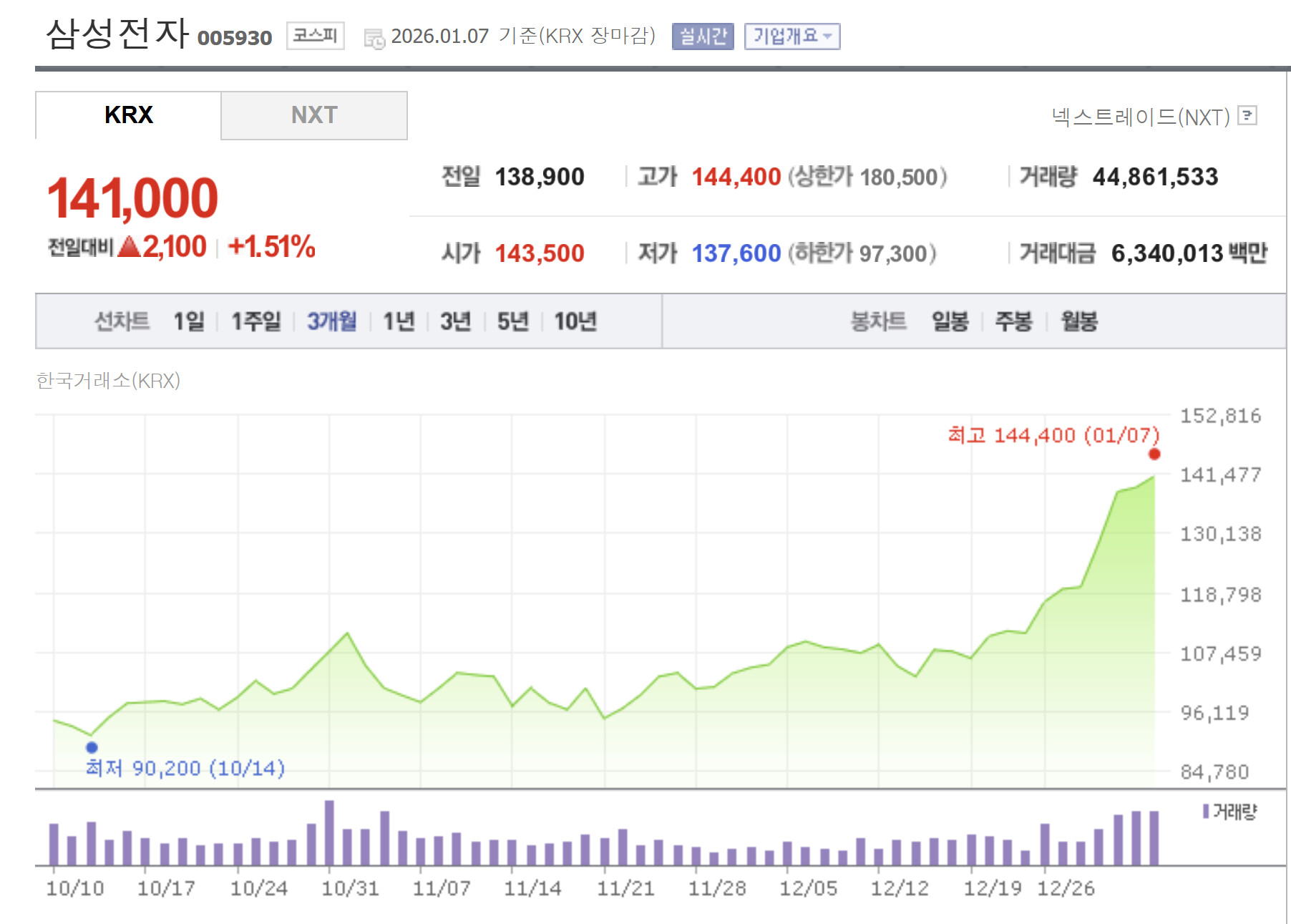
Task: Click the price line peak near 10/31
Action: click(348, 633)
